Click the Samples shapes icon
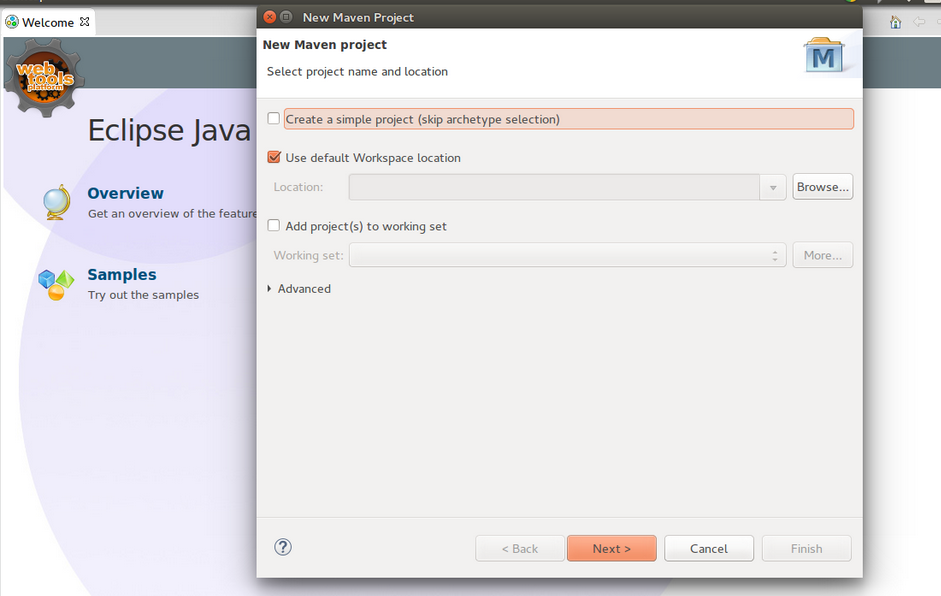941x596 pixels. click(x=56, y=284)
